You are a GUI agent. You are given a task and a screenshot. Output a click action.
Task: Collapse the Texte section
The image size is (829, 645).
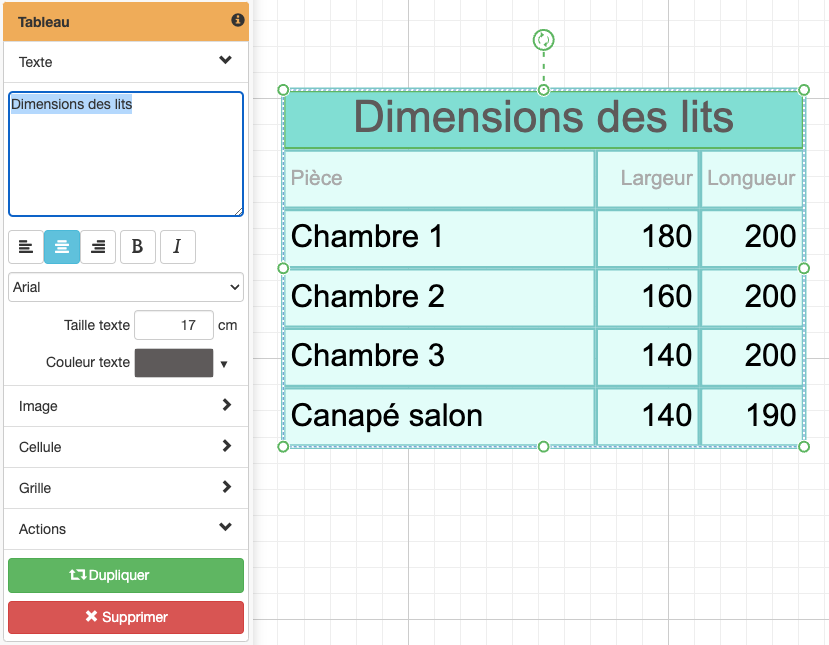(x=125, y=62)
